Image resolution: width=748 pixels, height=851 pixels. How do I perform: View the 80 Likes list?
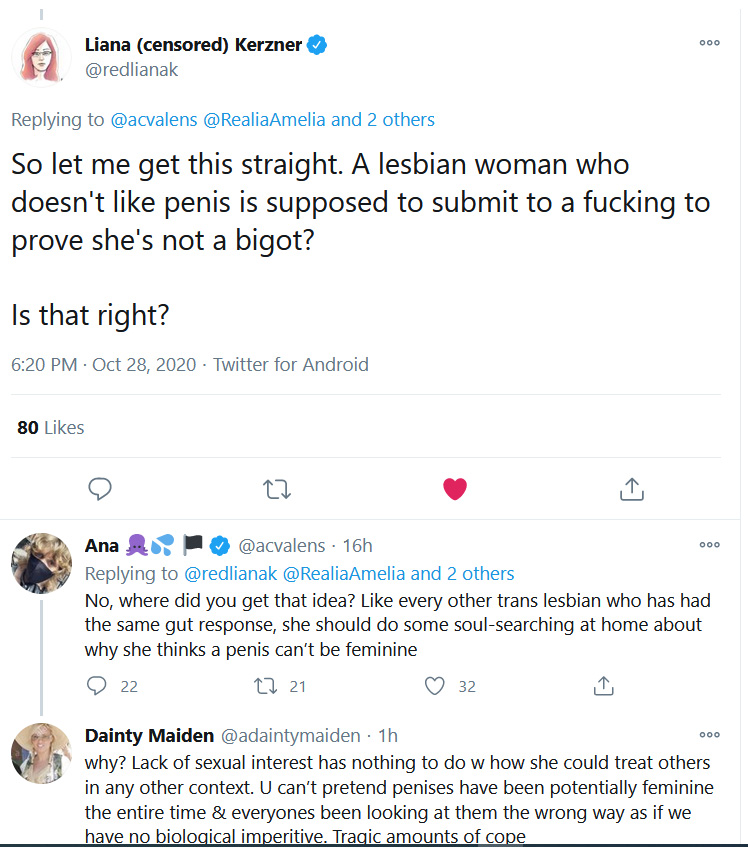(x=51, y=427)
